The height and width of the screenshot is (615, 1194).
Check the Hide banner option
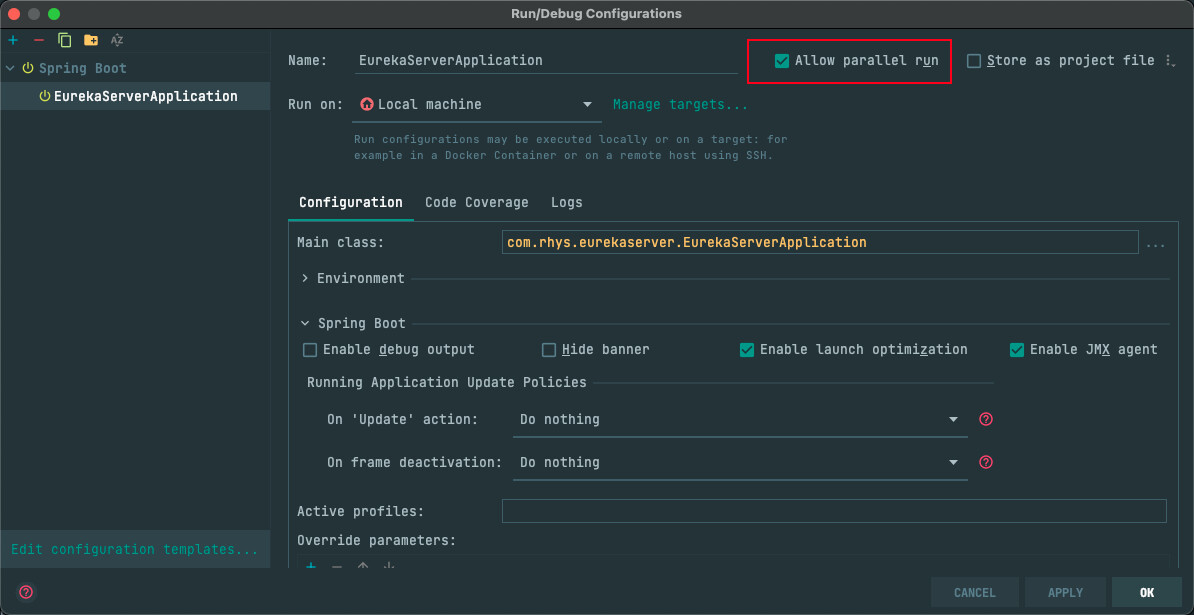coord(549,350)
